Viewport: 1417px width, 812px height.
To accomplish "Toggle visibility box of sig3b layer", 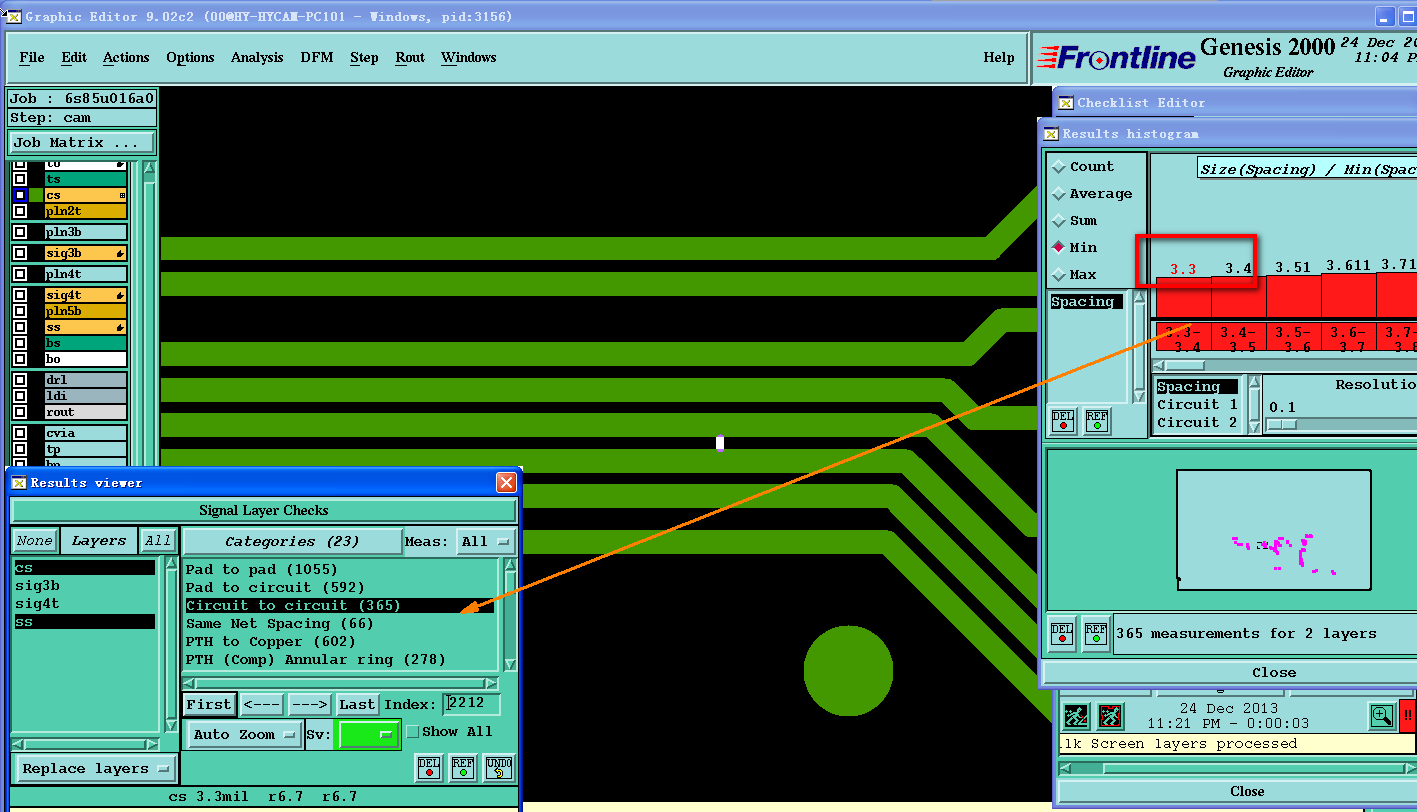I will (x=20, y=253).
